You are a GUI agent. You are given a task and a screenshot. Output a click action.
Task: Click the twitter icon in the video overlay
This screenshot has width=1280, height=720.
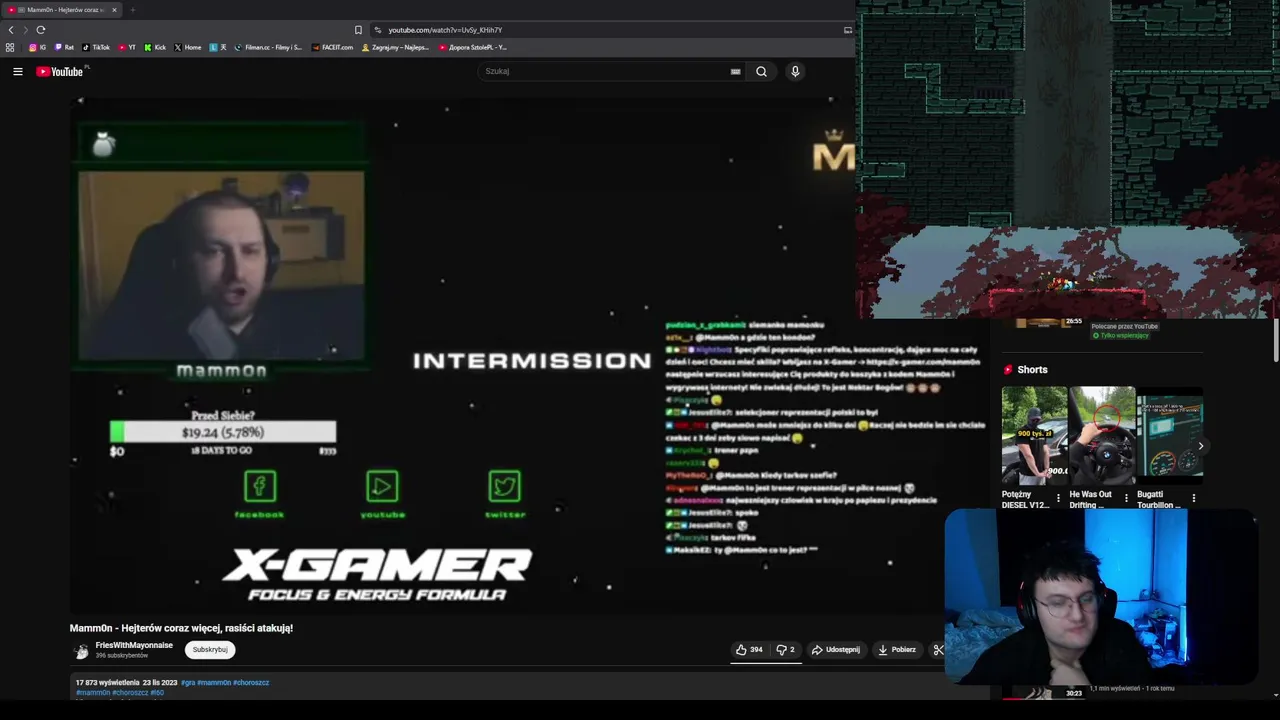[505, 487]
